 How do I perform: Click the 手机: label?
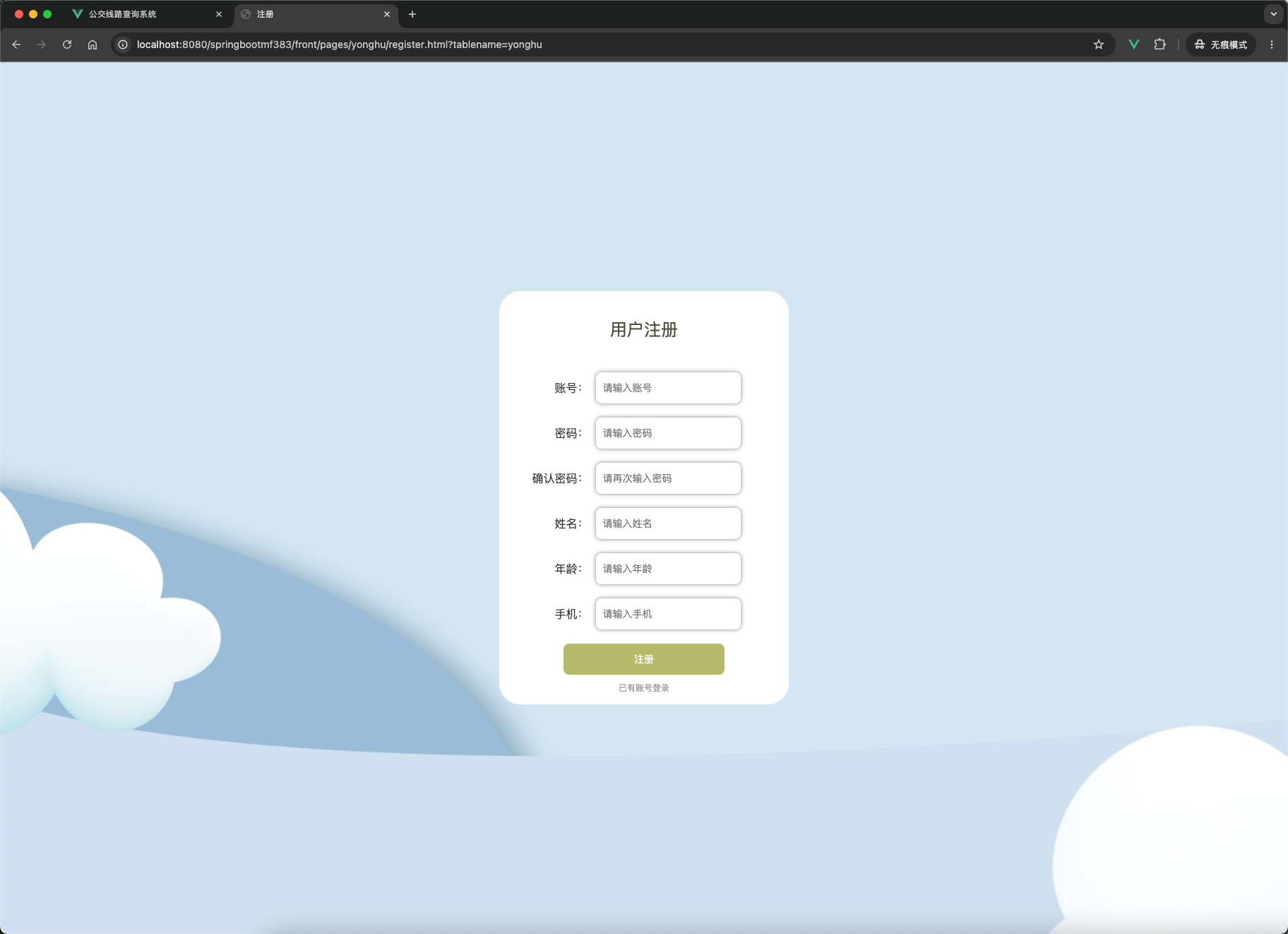(568, 614)
